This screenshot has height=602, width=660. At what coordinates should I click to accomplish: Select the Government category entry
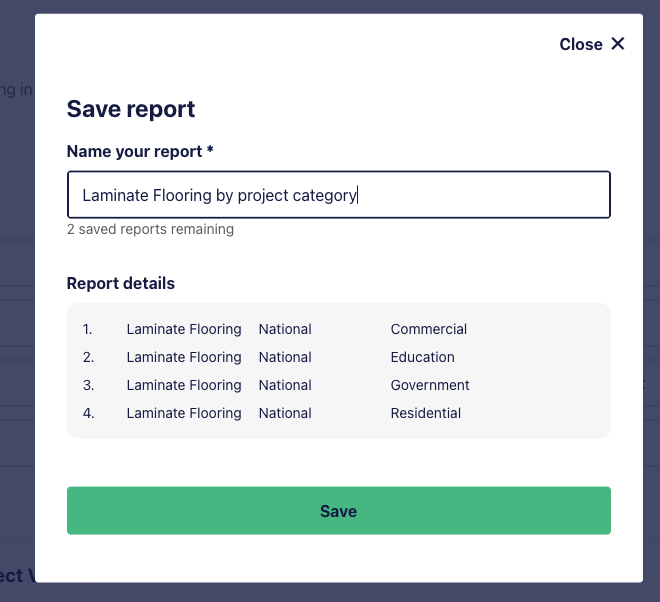tap(430, 385)
